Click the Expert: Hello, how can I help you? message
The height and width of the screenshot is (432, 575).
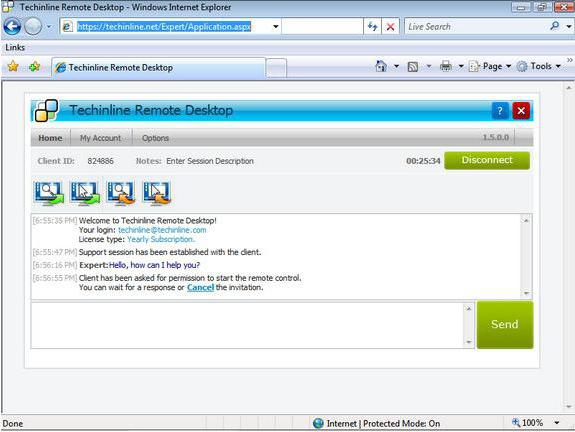click(139, 265)
